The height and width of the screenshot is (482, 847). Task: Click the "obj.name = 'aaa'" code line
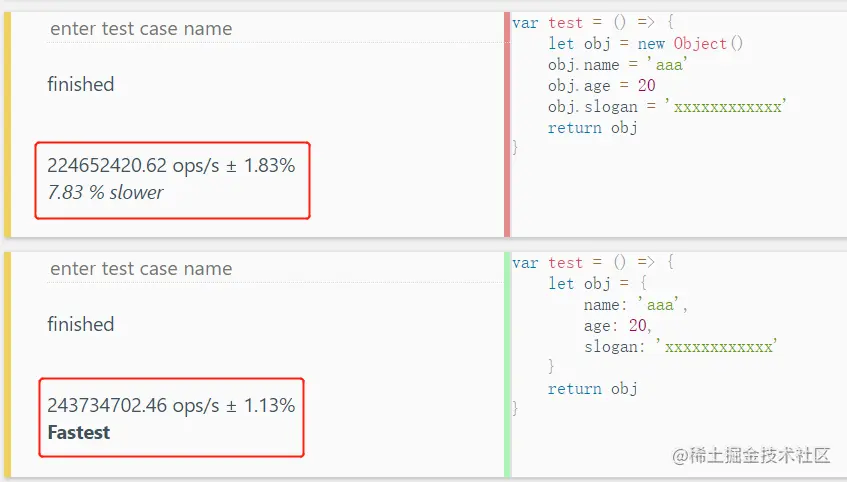pyautogui.click(x=617, y=64)
